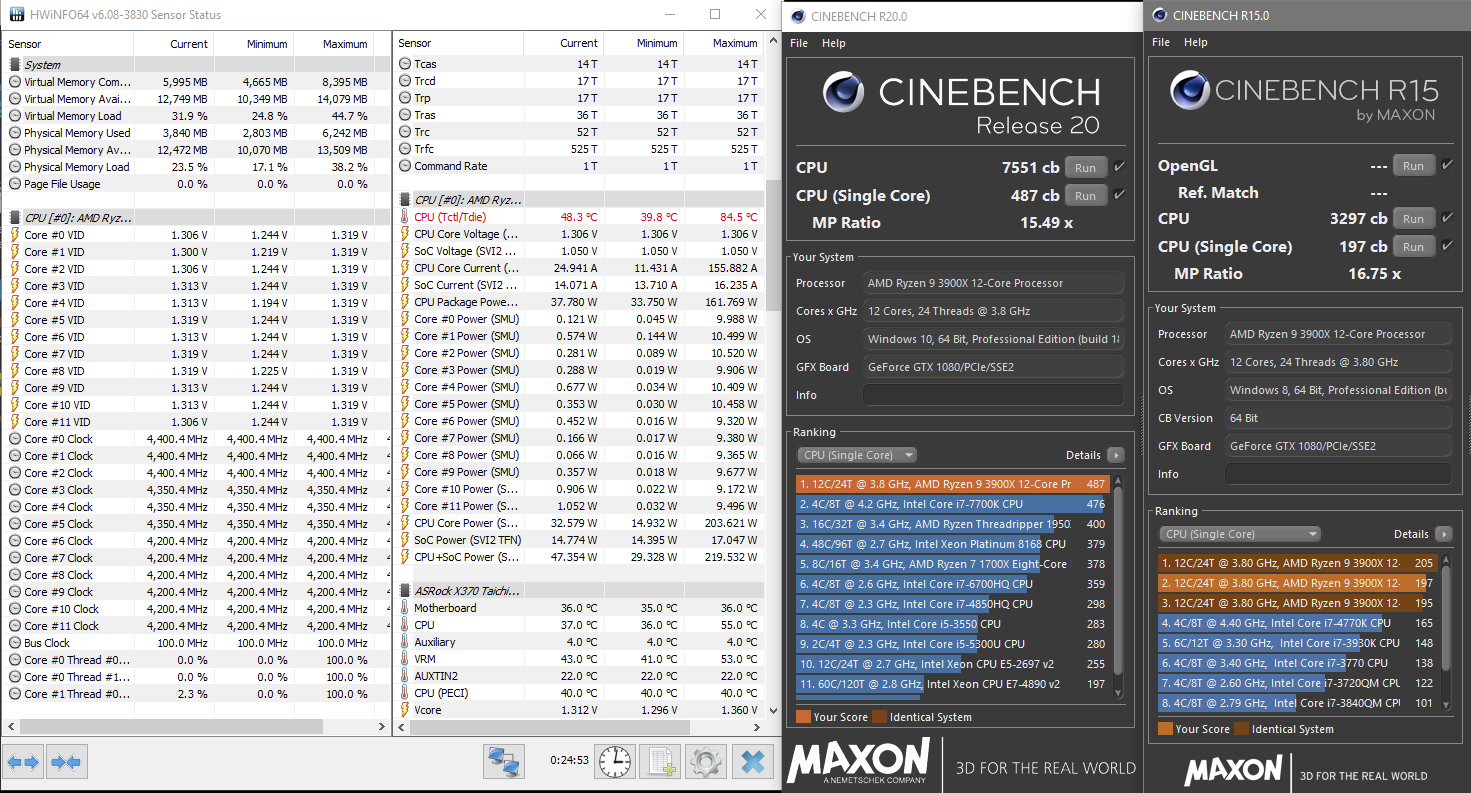1471x793 pixels.
Task: Click the CPU (Tctl/Tdie) thermometer icon
Action: (404, 217)
